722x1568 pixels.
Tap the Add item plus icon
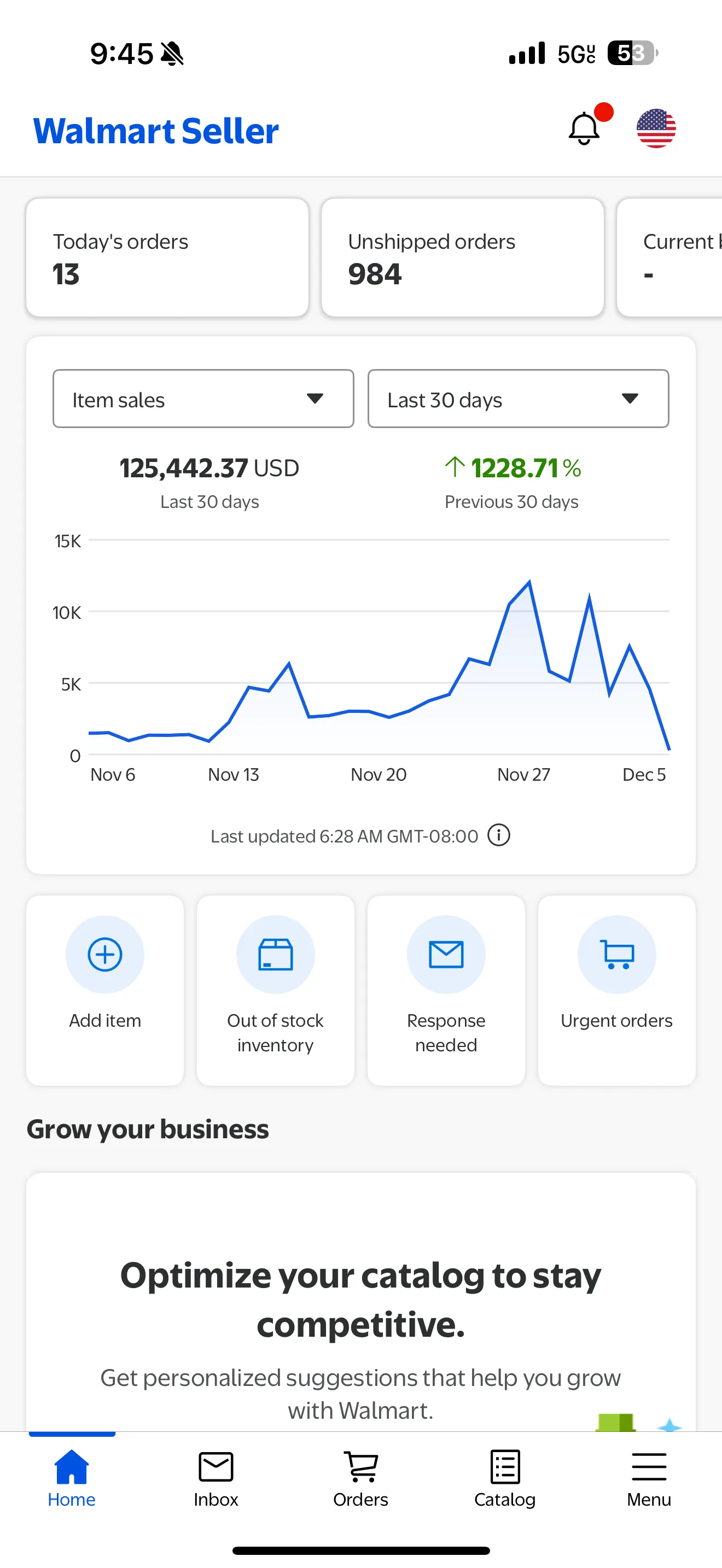[104, 954]
